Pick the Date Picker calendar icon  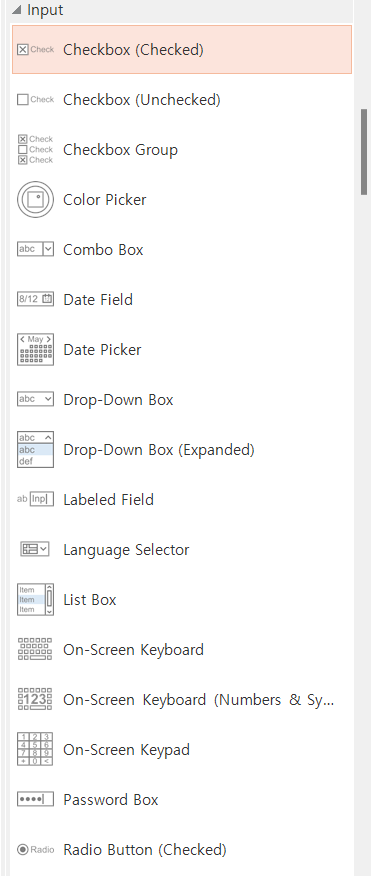click(35, 349)
